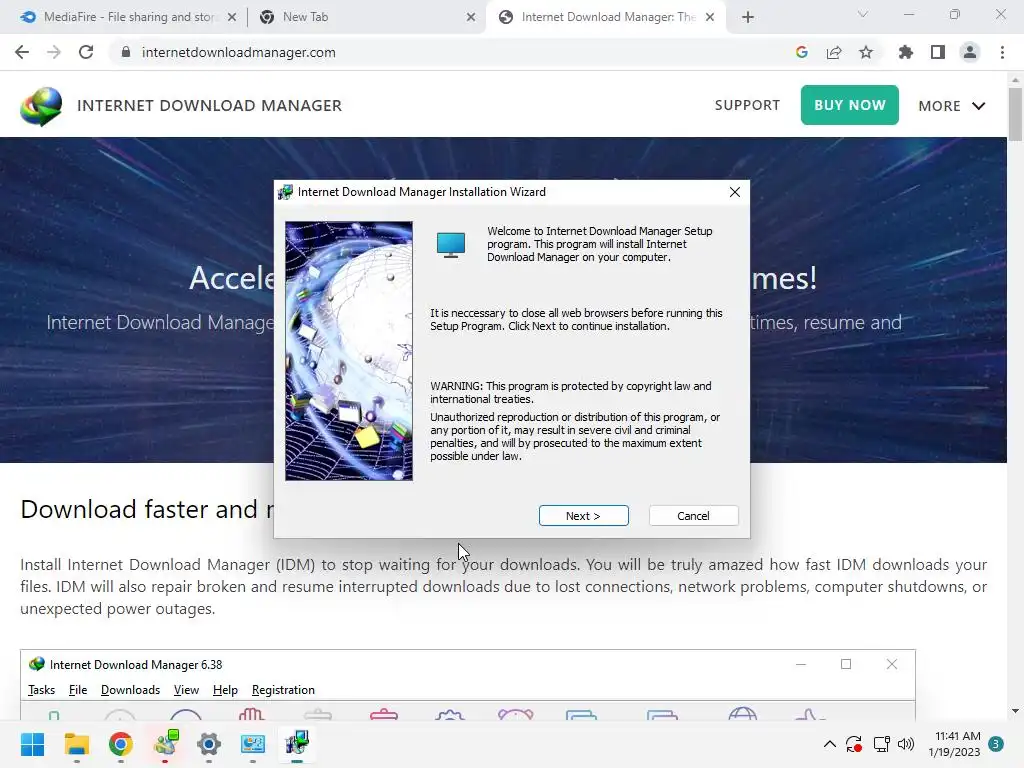This screenshot has height=768, width=1024.
Task: Open Chrome profile avatar
Action: 970,52
